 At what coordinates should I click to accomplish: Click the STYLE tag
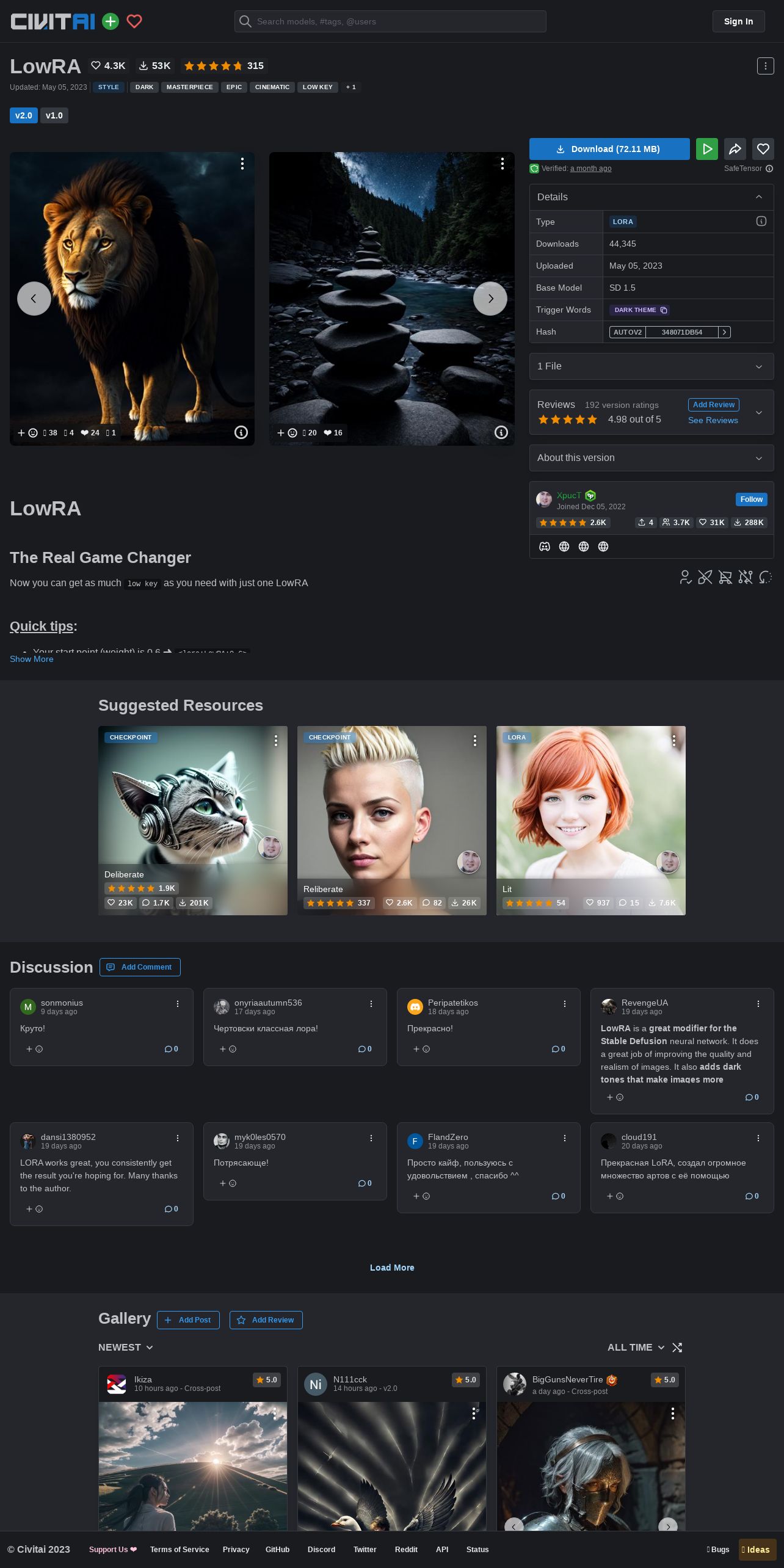[x=109, y=87]
